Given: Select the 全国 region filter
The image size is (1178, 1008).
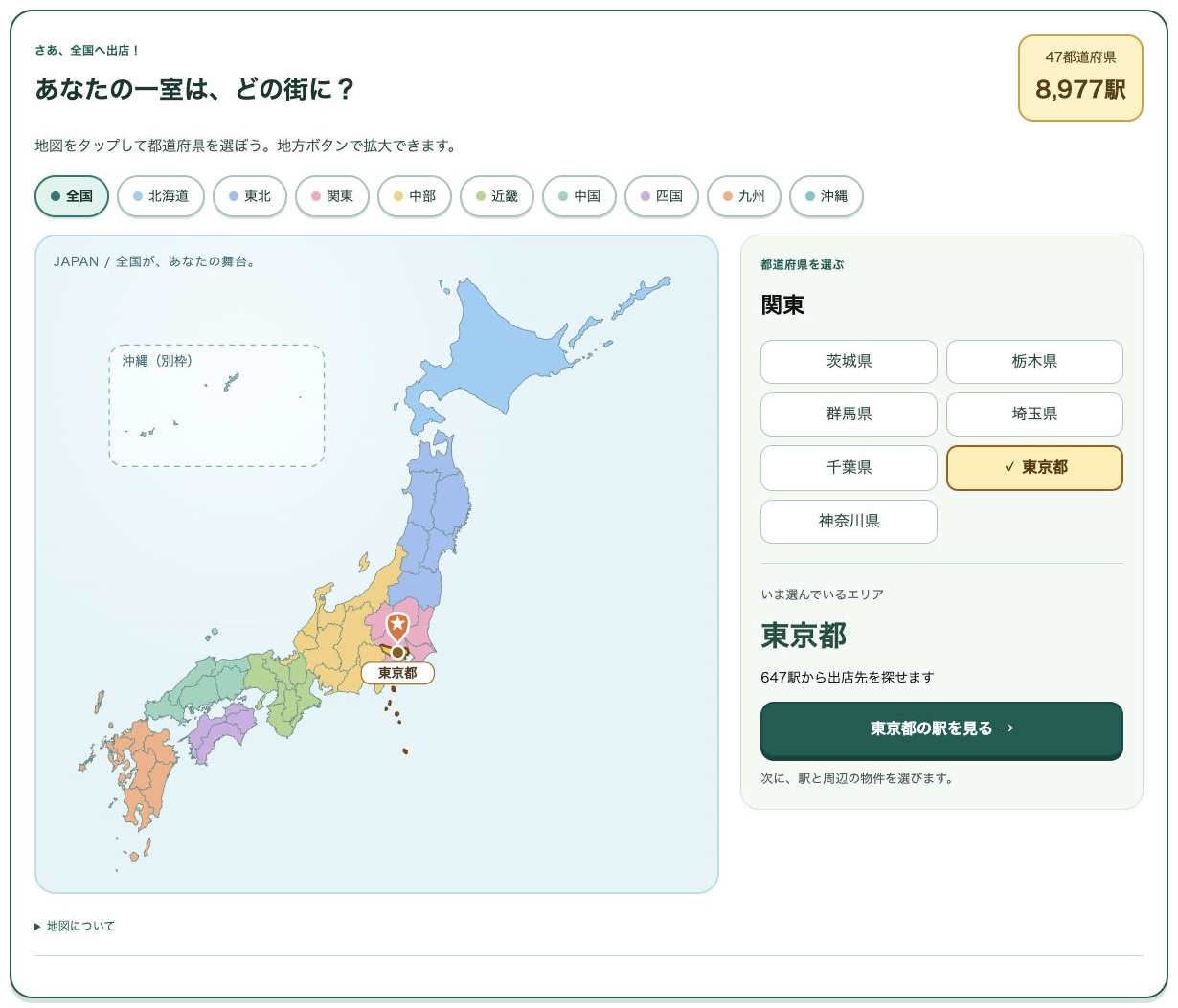Looking at the screenshot, I should (72, 196).
